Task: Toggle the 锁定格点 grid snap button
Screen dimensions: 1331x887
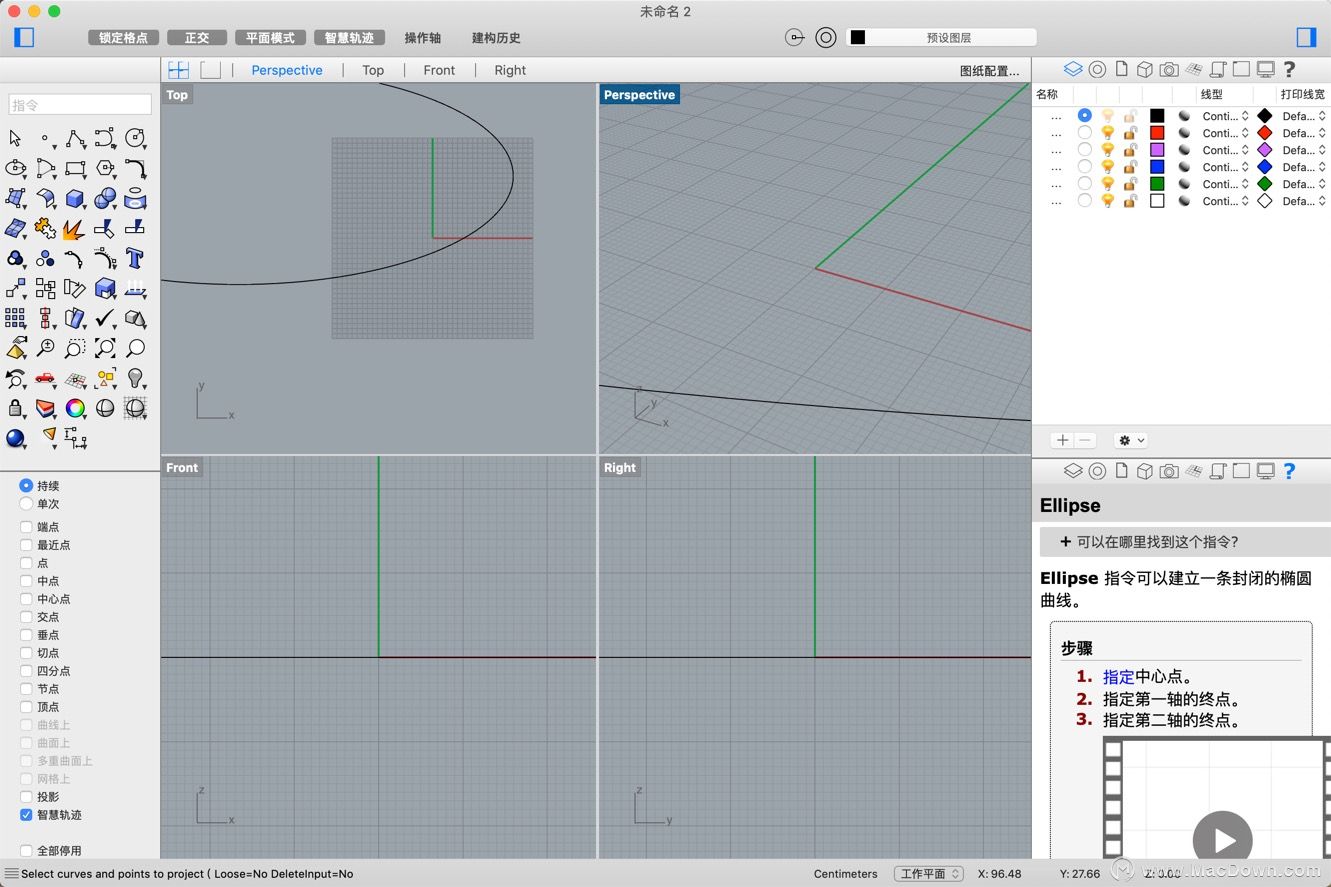Action: tap(123, 37)
